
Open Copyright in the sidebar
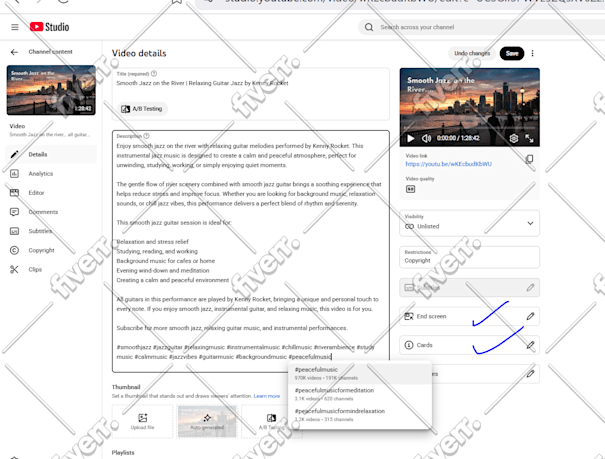point(51,250)
